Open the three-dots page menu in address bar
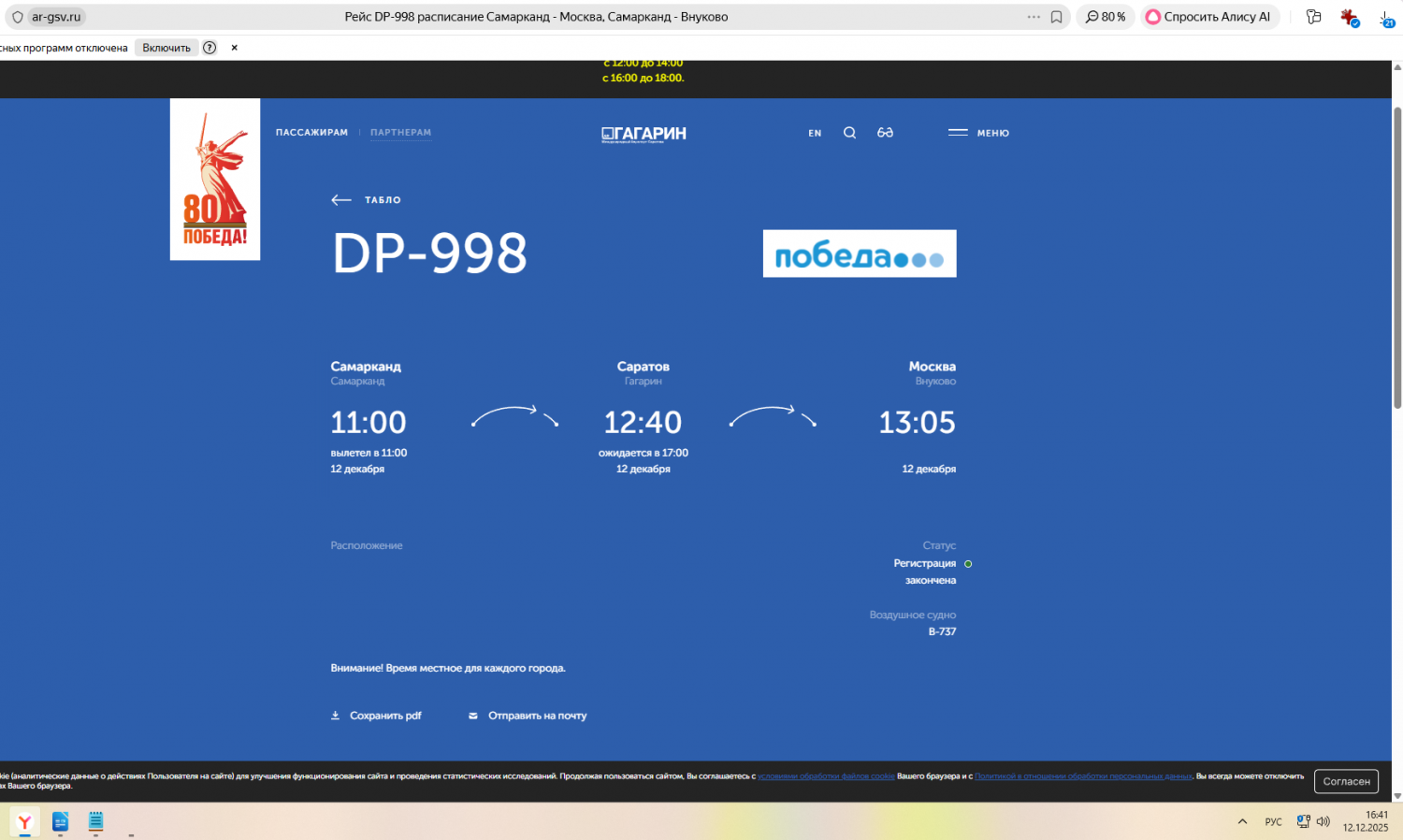Image resolution: width=1403 pixels, height=840 pixels. [1034, 17]
